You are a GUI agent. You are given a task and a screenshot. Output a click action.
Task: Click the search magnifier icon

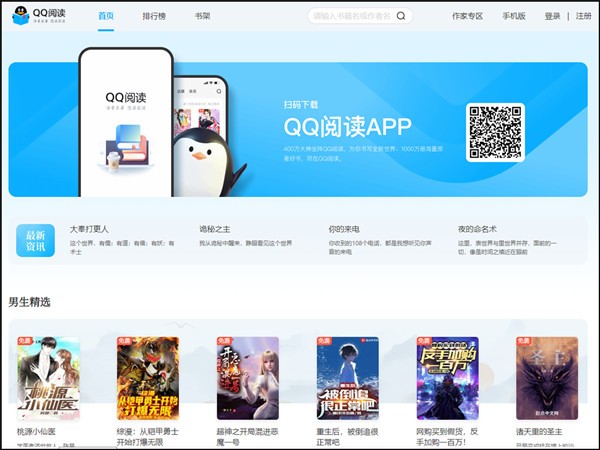[x=401, y=16]
